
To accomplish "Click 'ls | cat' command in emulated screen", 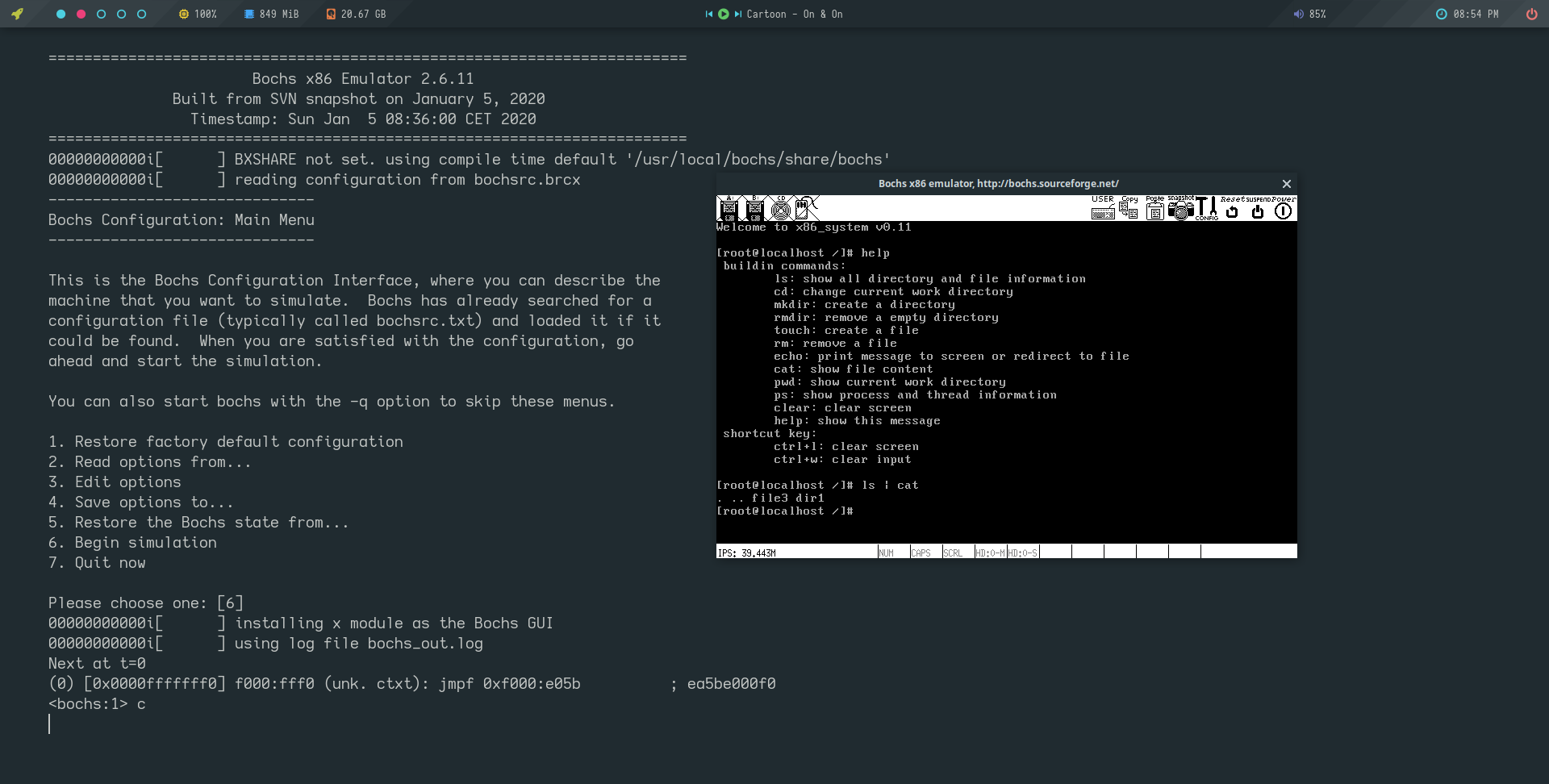I will (890, 485).
